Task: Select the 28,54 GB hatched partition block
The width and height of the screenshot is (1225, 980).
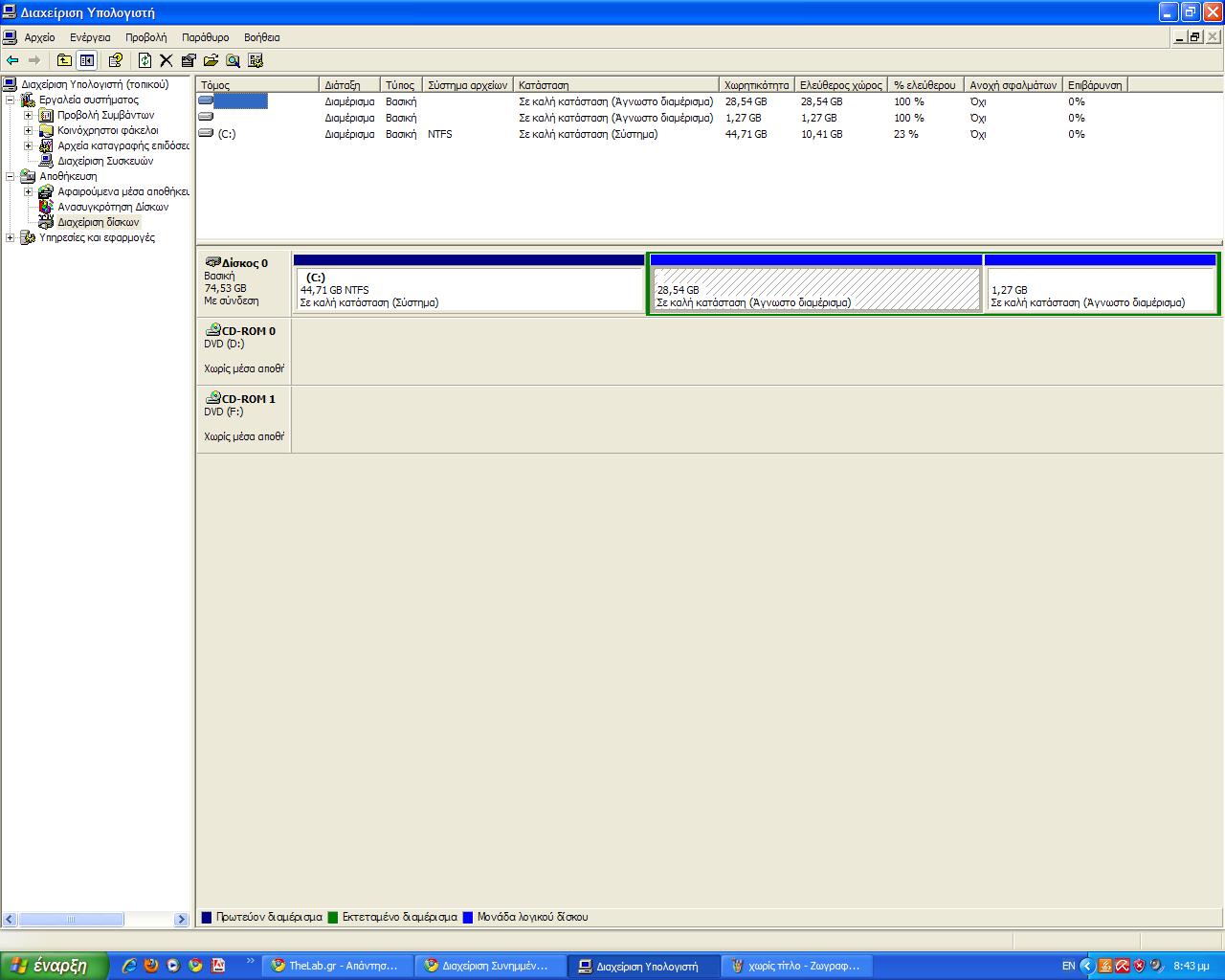Action: (815, 289)
